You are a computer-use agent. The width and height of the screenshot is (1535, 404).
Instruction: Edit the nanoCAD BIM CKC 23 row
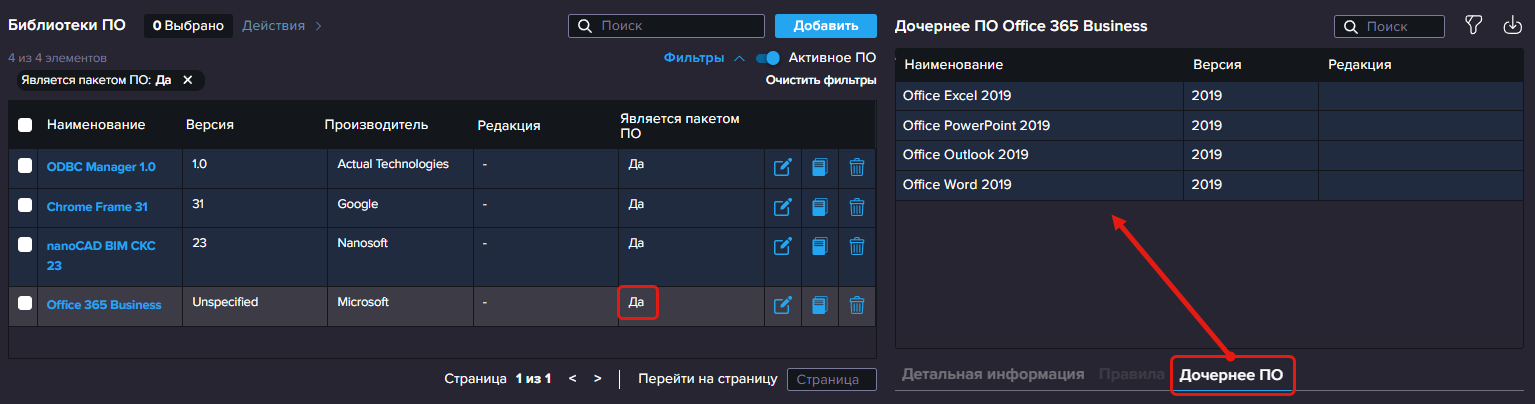pos(783,246)
